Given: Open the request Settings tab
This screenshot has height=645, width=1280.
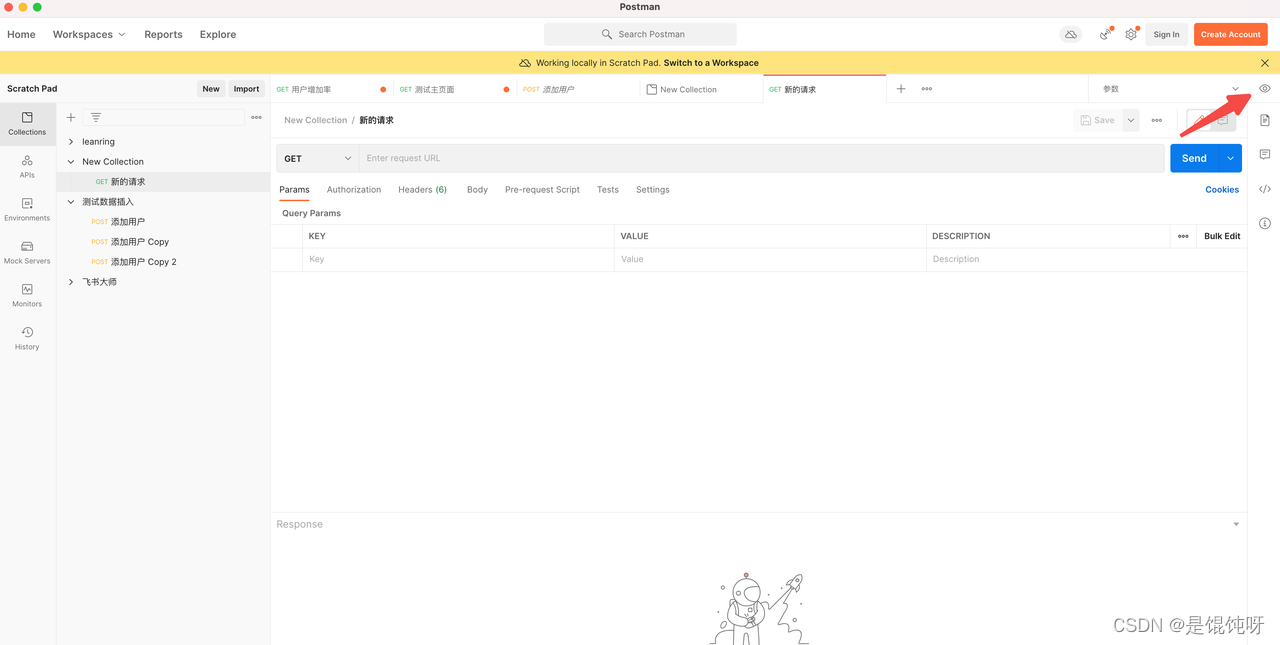Looking at the screenshot, I should (x=653, y=189).
